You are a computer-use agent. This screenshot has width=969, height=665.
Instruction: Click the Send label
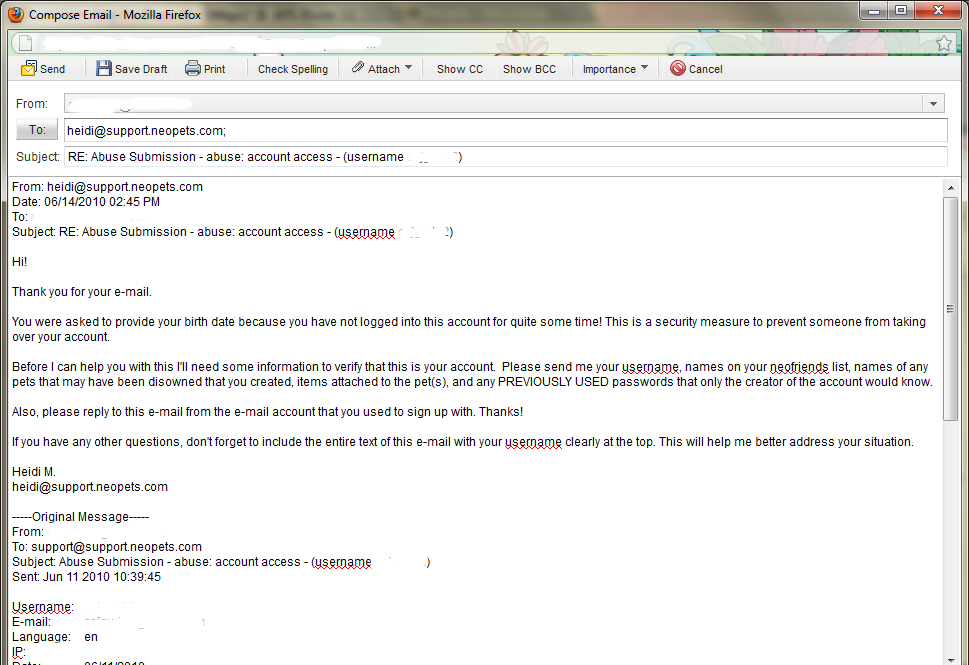(x=53, y=69)
